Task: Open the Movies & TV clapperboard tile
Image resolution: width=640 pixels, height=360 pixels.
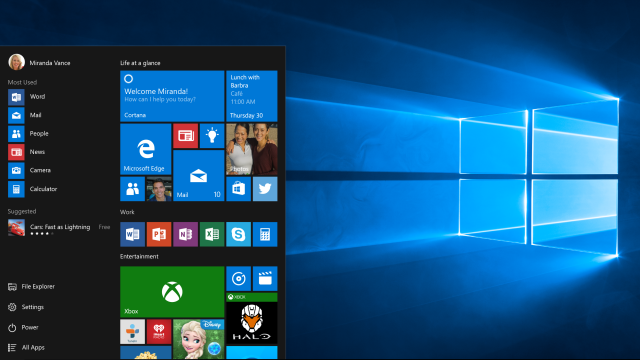Action: pos(265,279)
